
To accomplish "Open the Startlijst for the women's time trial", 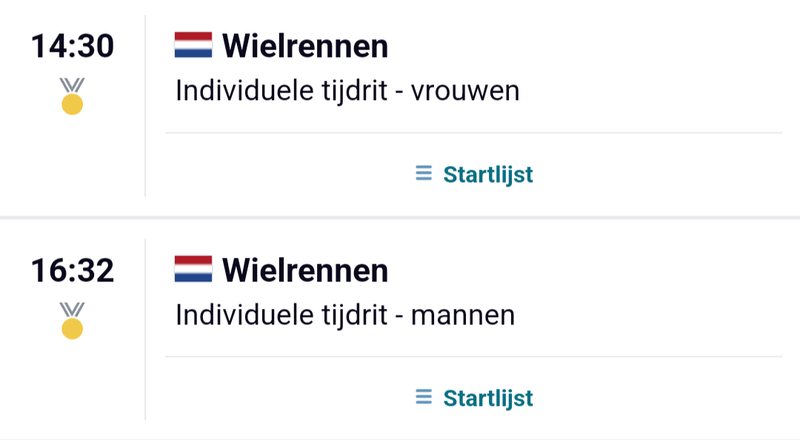I will pyautogui.click(x=488, y=175).
